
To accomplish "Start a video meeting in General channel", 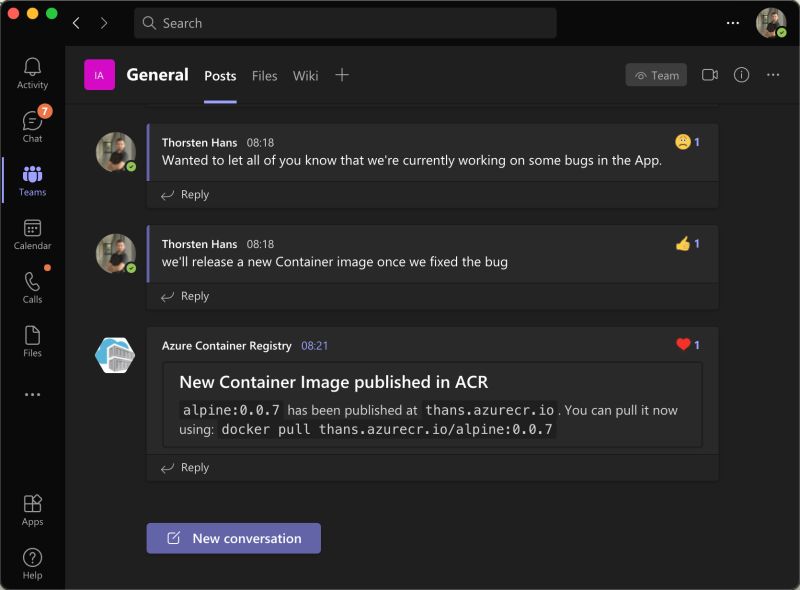I will click(710, 74).
